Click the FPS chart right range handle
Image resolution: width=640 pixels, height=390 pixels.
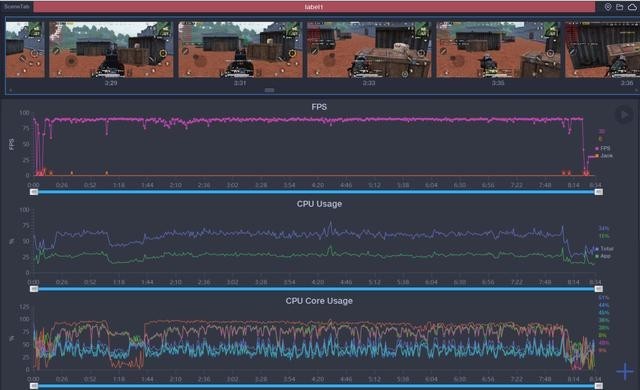[x=598, y=192]
